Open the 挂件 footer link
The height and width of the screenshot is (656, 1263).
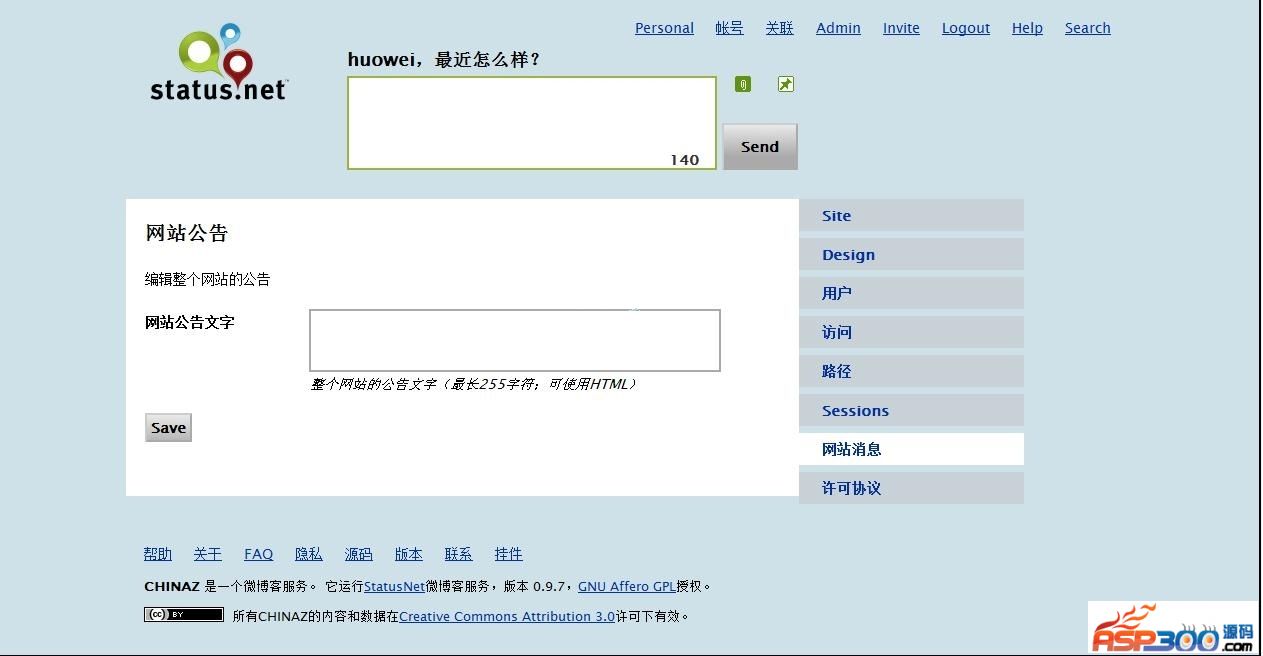click(509, 554)
